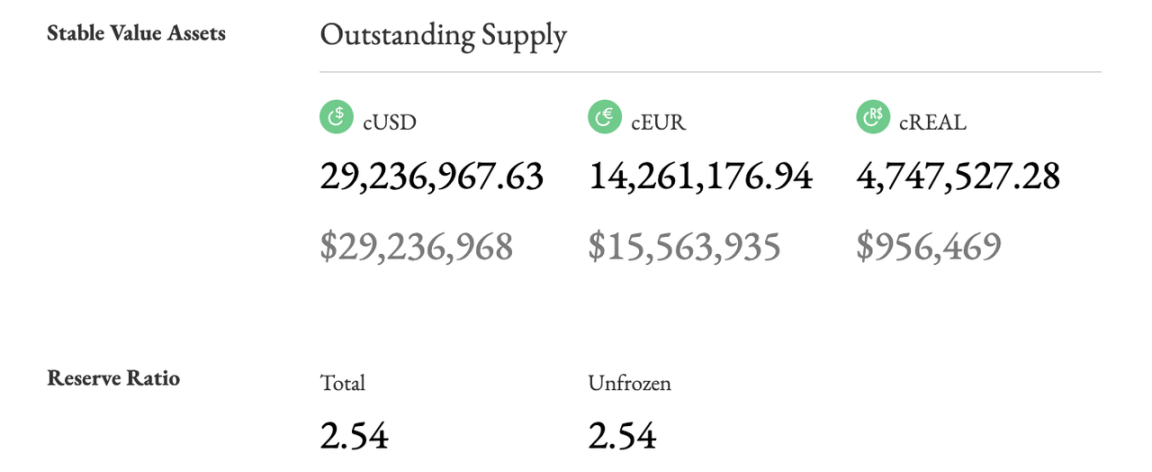Select the cEUR token label
The height and width of the screenshot is (472, 1152).
coord(658,124)
